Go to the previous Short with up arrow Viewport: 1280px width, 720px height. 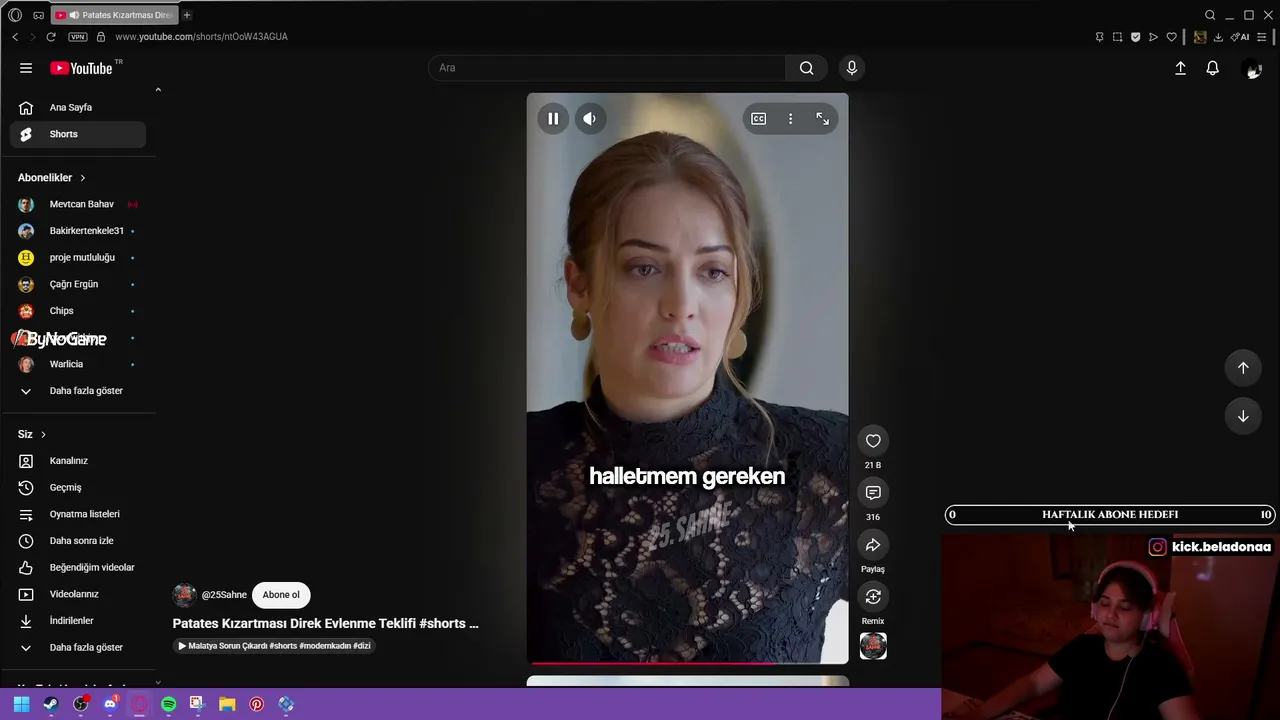pyautogui.click(x=1243, y=368)
